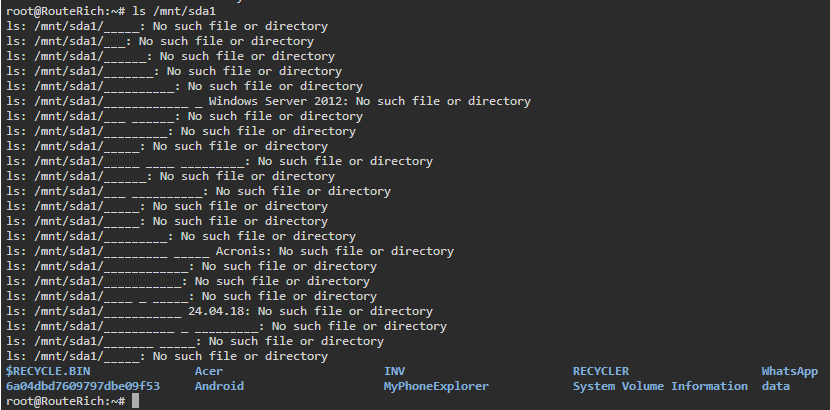Image resolution: width=830 pixels, height=410 pixels.
Task: Click the terminal cursor at the last prompt
Action: point(136,401)
